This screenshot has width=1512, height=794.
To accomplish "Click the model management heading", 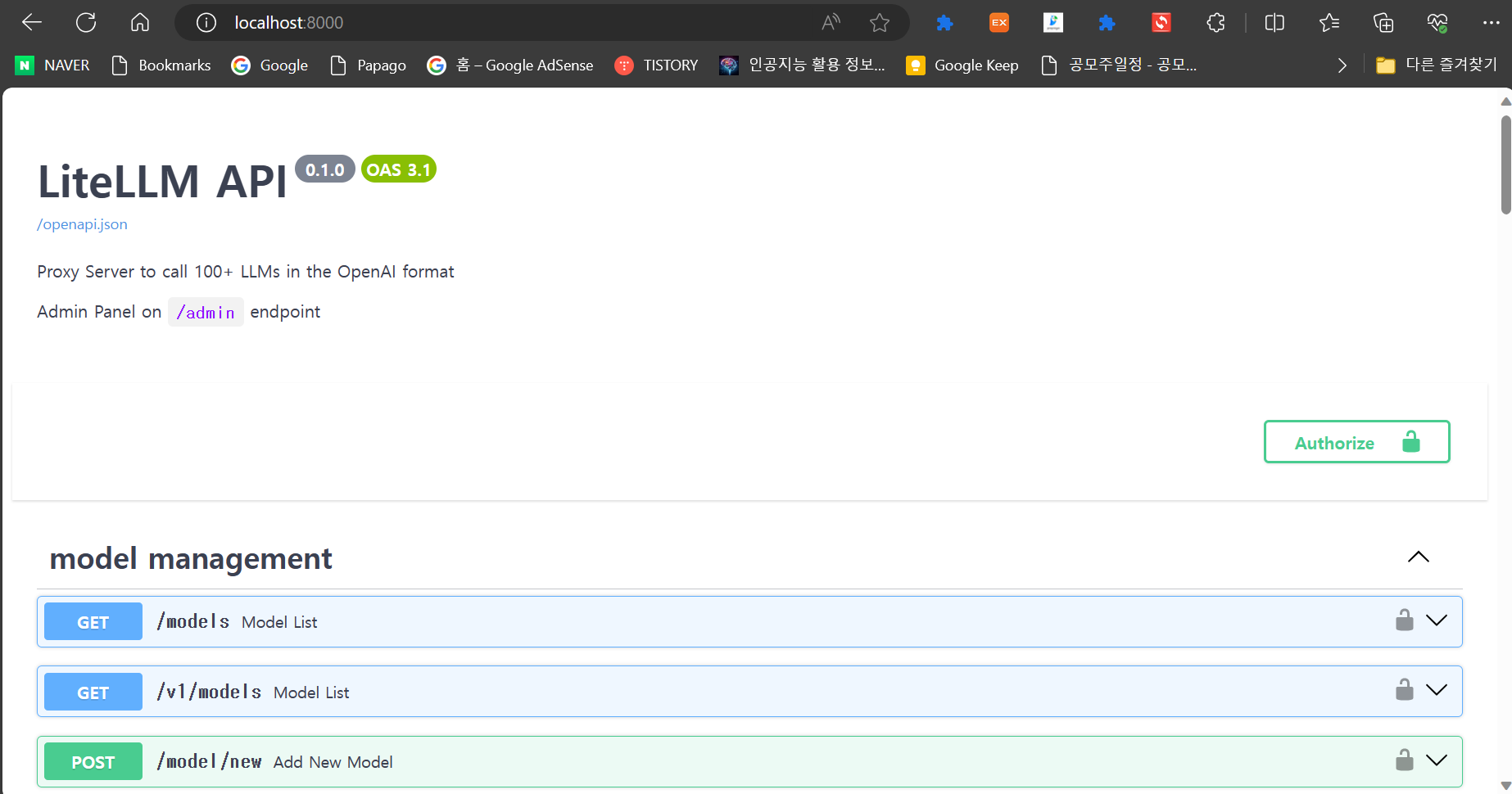I will click(191, 558).
